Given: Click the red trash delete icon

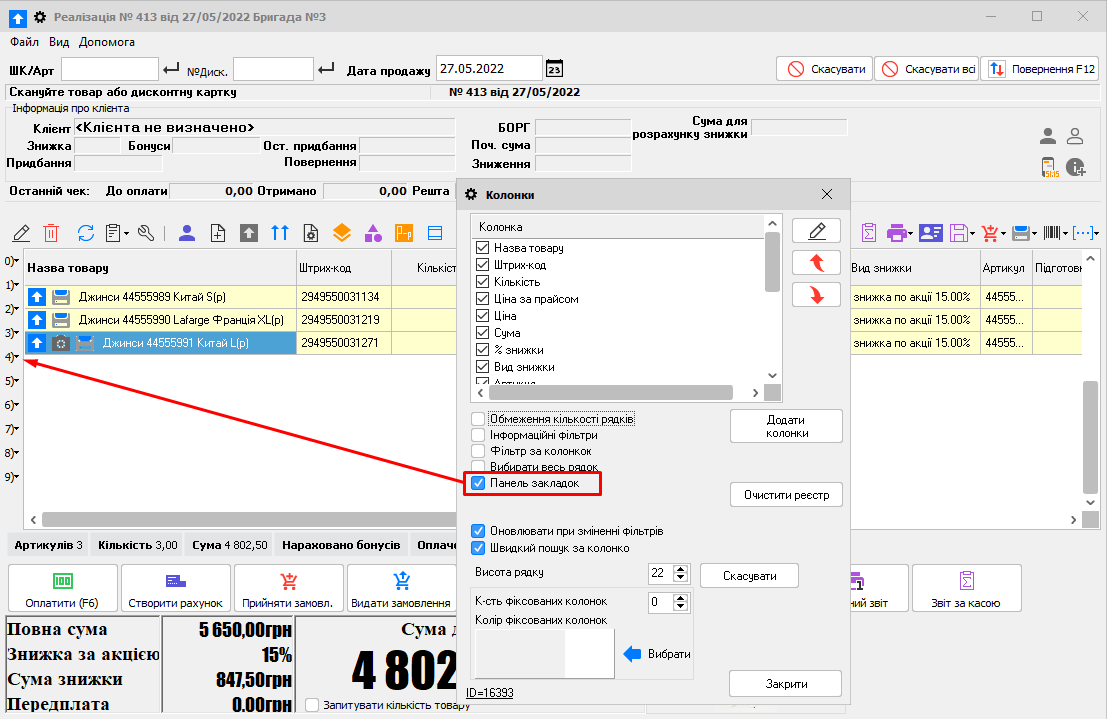Looking at the screenshot, I should click(x=51, y=233).
